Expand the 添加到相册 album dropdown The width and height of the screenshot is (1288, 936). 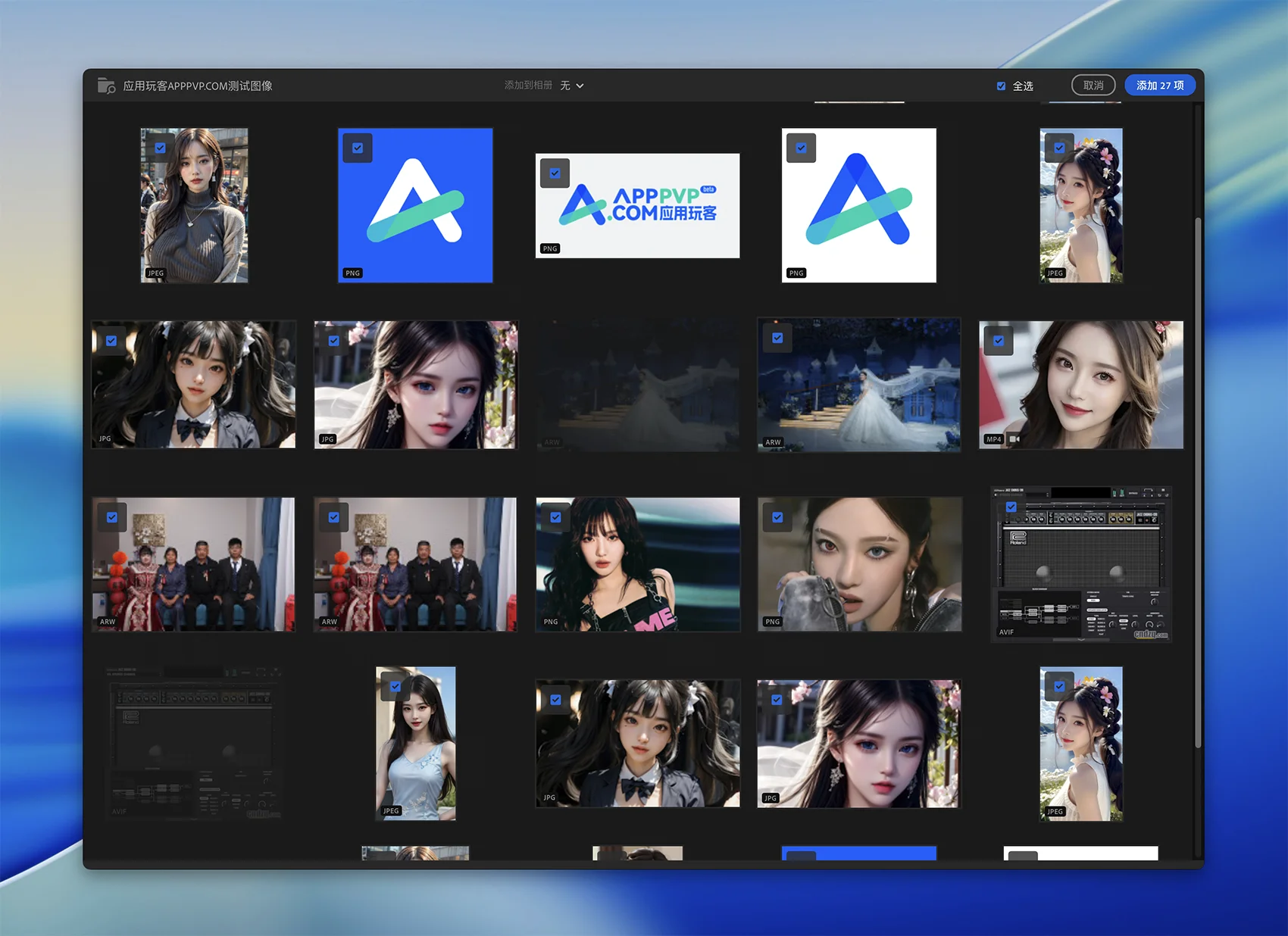point(572,86)
